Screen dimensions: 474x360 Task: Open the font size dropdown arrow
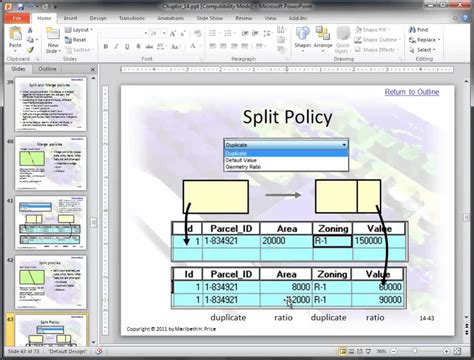coord(164,33)
